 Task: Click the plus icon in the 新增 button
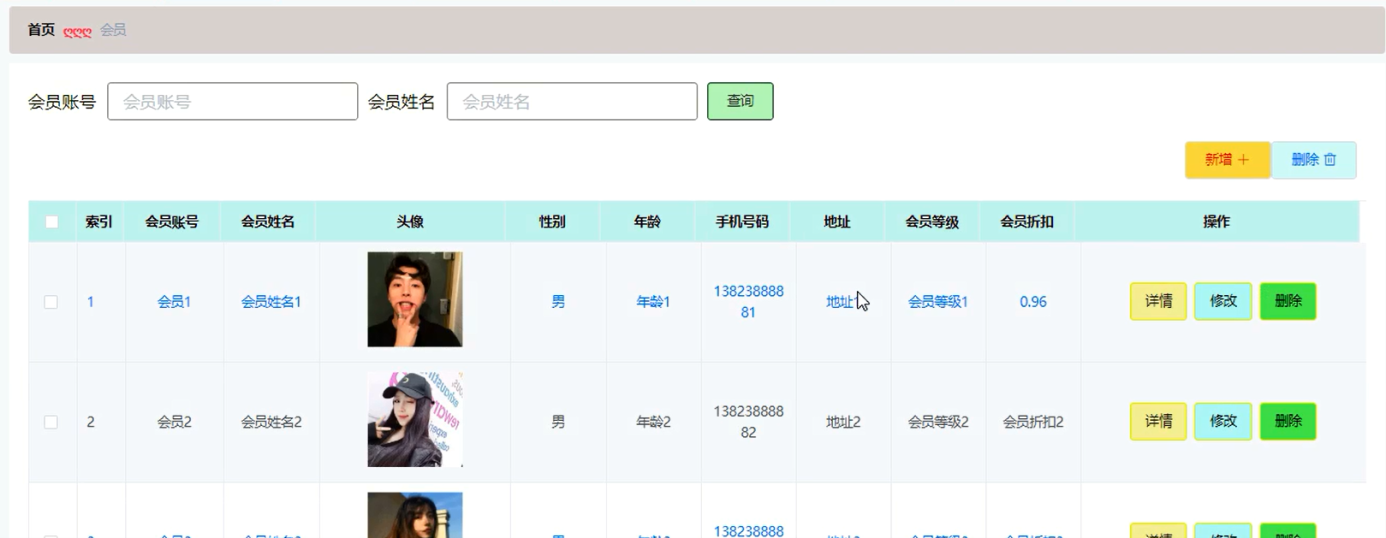pos(1243,160)
